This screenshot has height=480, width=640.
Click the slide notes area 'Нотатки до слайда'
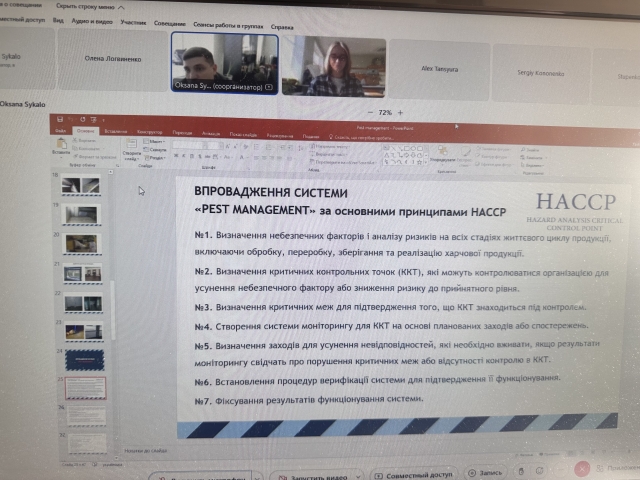[146, 451]
